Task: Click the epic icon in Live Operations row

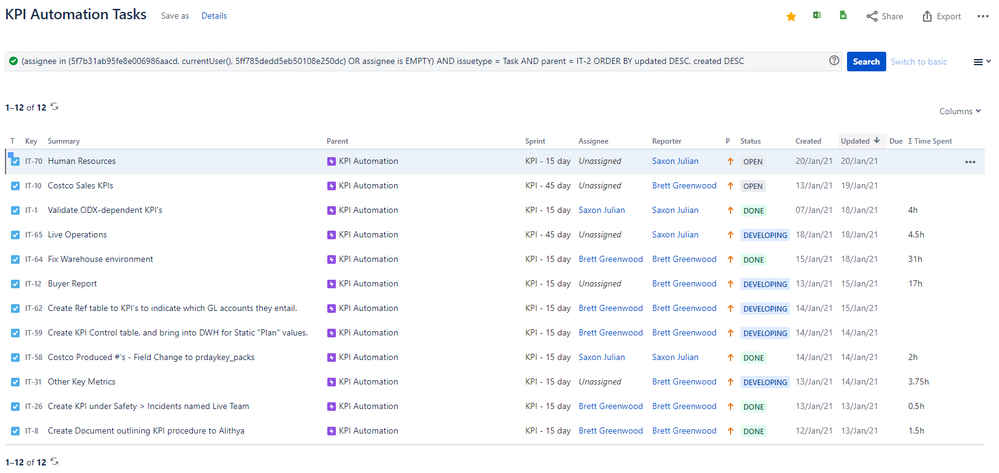Action: [x=331, y=235]
